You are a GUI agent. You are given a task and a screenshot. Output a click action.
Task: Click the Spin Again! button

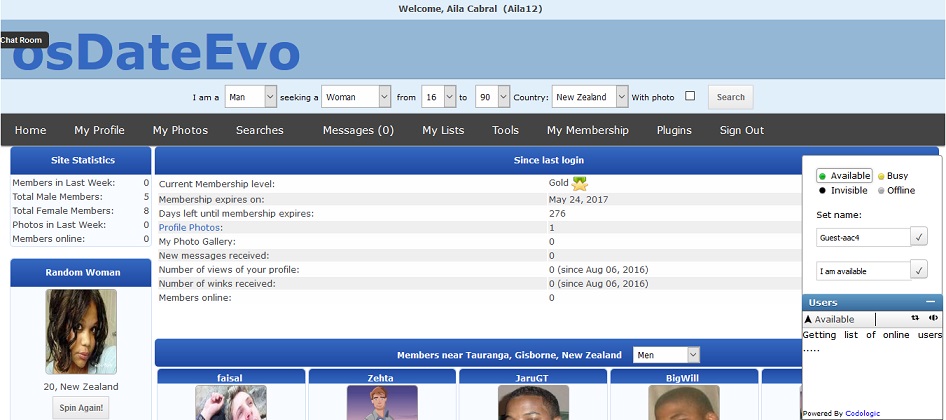(81, 407)
